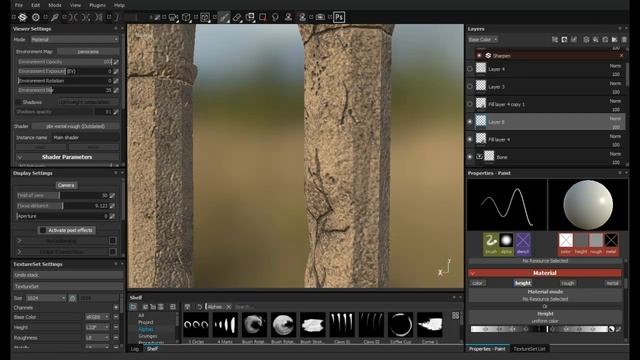Screen dimensions: 640x360
Task: Toggle visibility of Fill layer 4 copy 1
Action: point(470,104)
